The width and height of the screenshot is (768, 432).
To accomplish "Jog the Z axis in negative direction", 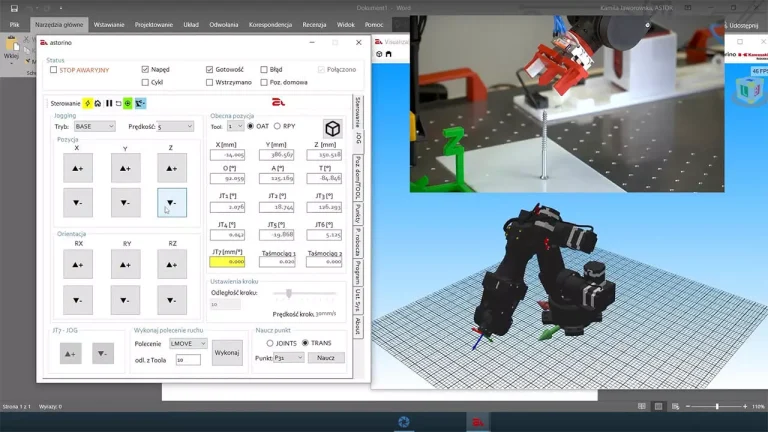I will click(172, 203).
